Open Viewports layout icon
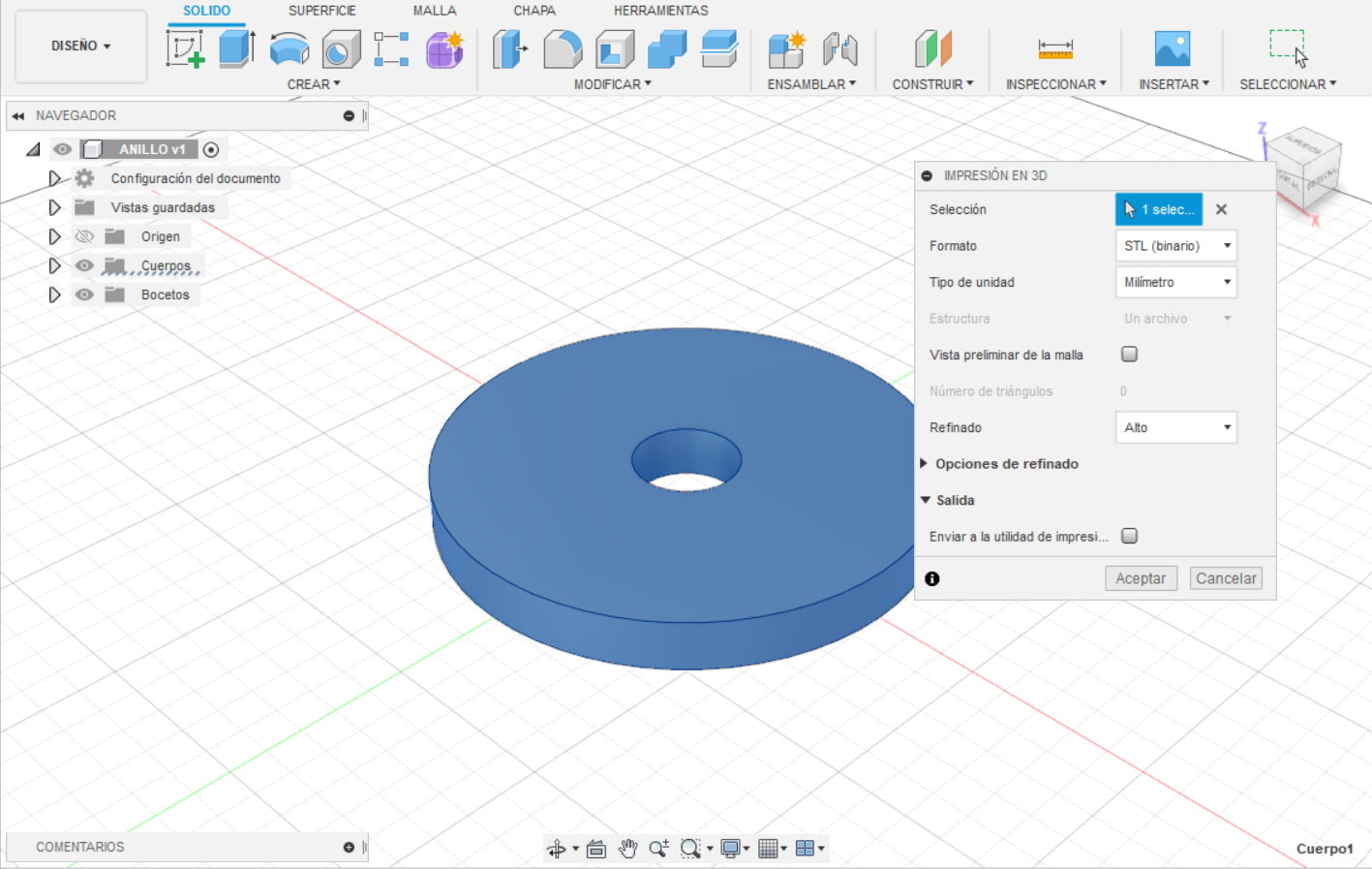 tap(805, 849)
